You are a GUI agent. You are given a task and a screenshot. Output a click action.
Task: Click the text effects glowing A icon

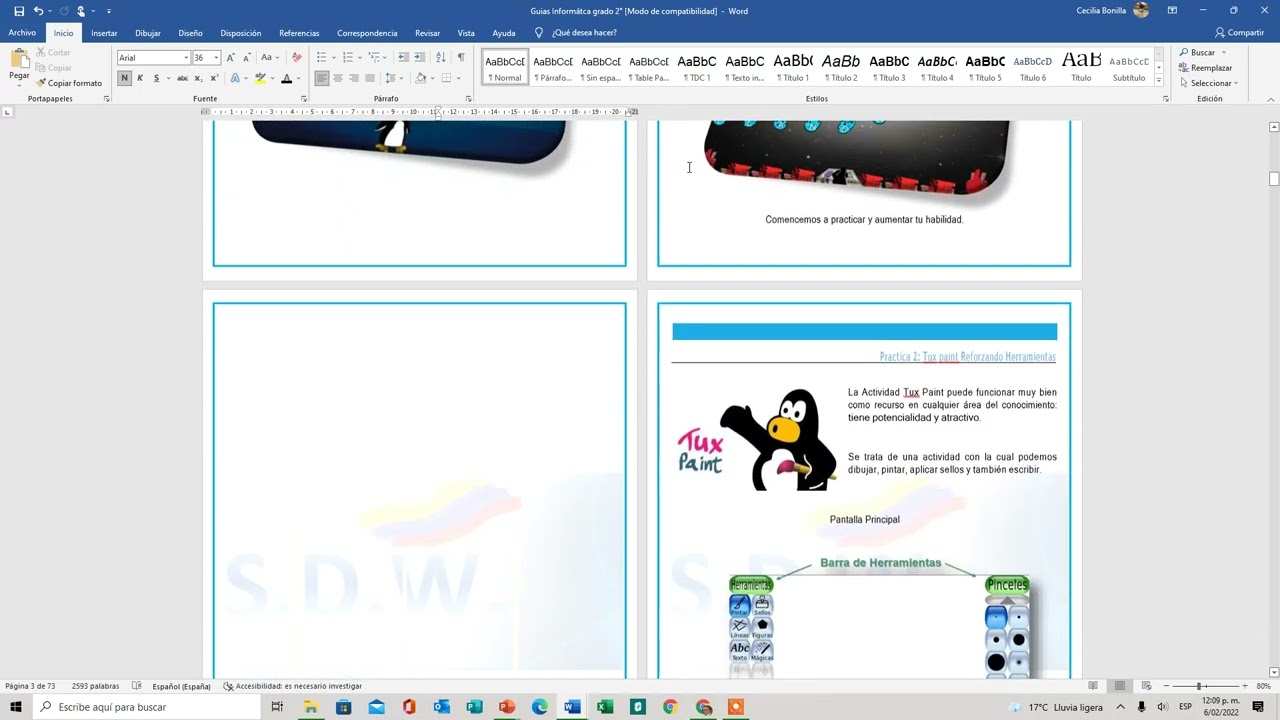(x=235, y=78)
